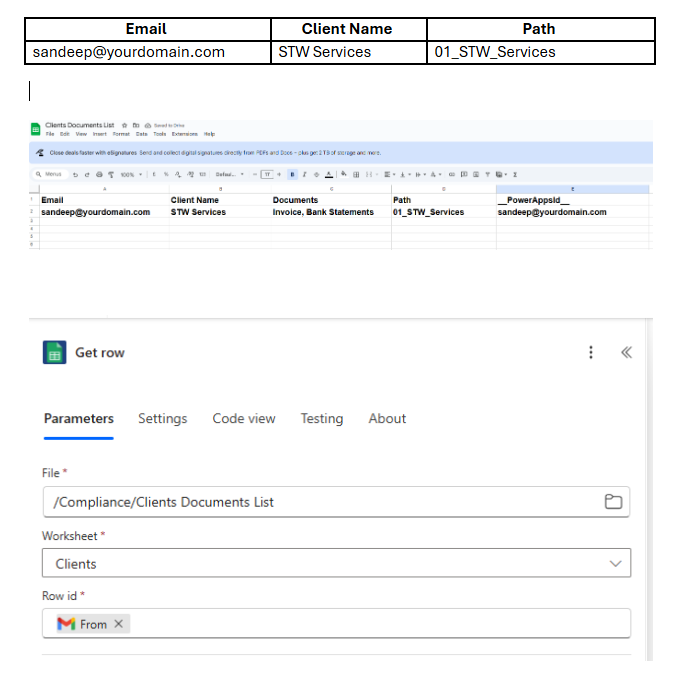
Task: Switch to the Testing tab
Action: tap(322, 418)
